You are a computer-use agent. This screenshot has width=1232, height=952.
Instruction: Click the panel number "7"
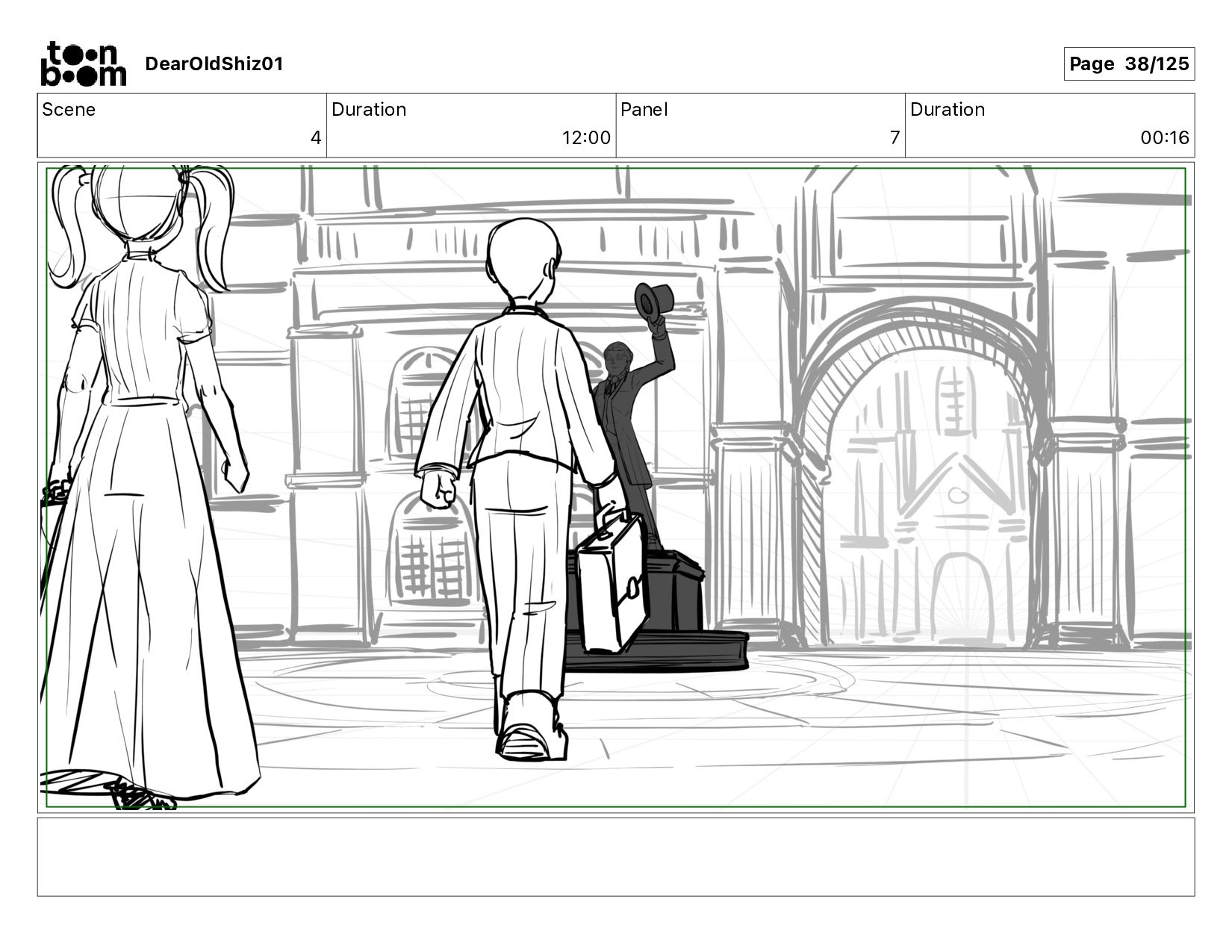click(x=895, y=138)
